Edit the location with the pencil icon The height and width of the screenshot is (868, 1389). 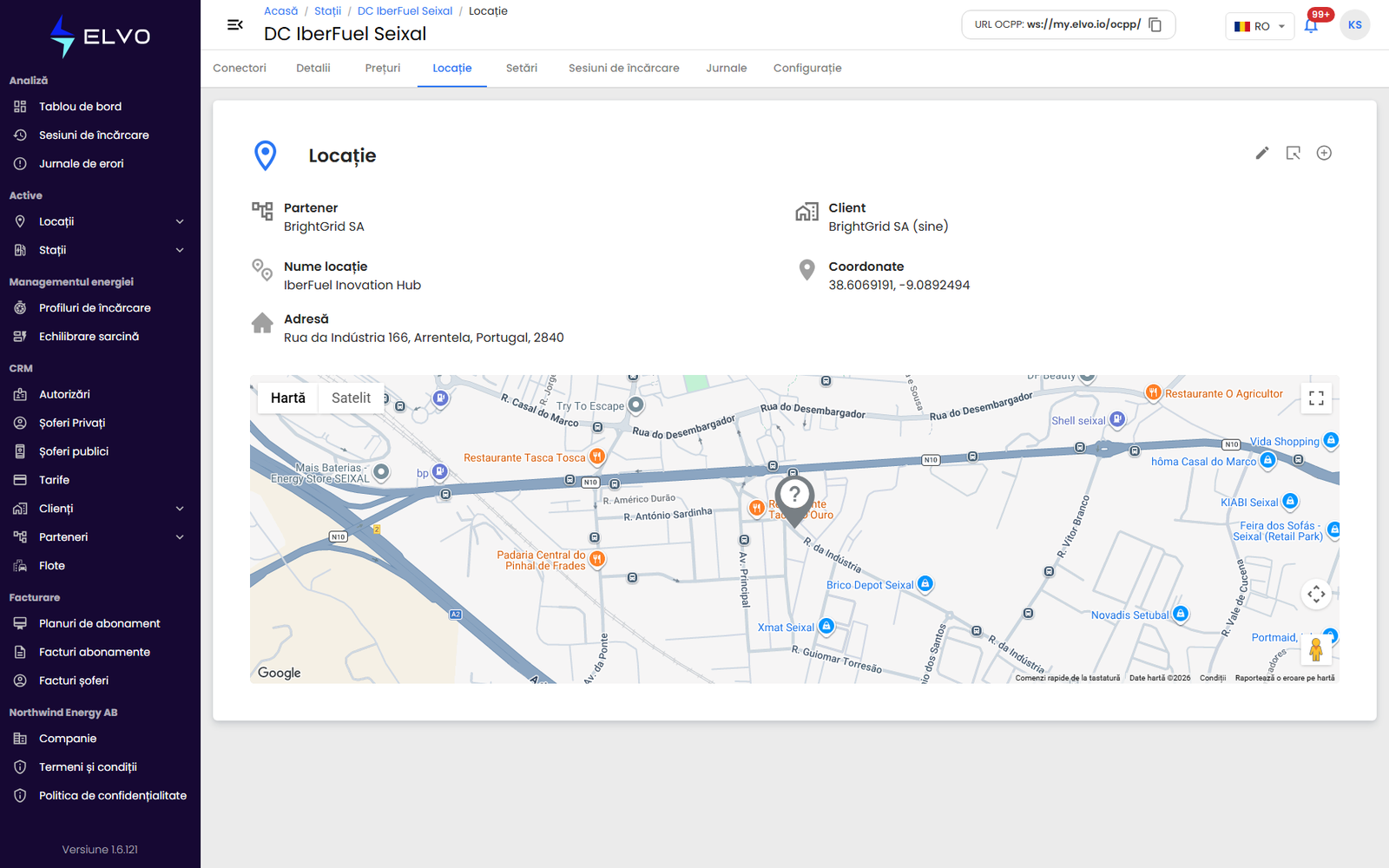pyautogui.click(x=1262, y=153)
